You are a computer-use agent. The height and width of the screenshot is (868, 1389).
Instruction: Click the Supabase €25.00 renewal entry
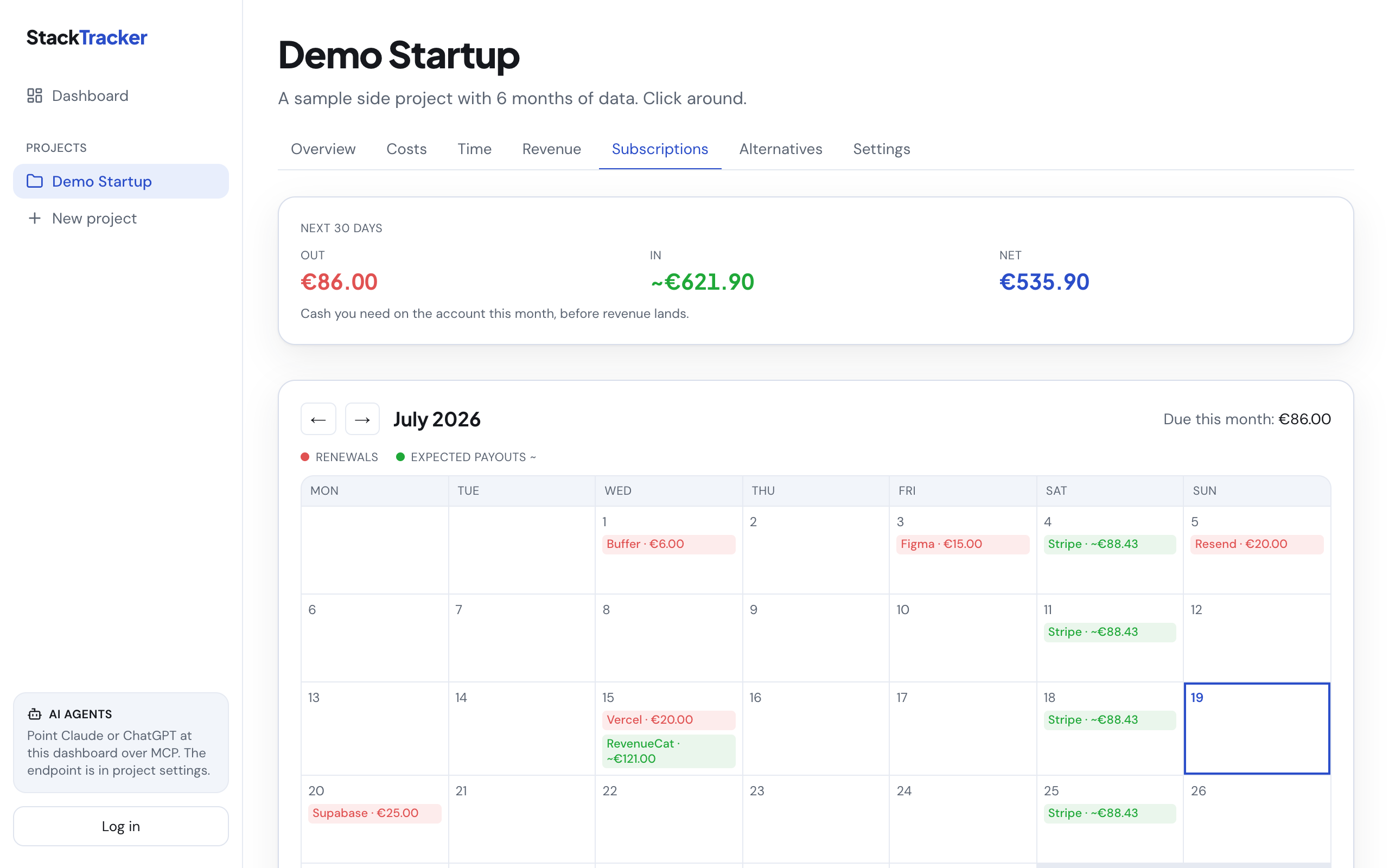(374, 813)
